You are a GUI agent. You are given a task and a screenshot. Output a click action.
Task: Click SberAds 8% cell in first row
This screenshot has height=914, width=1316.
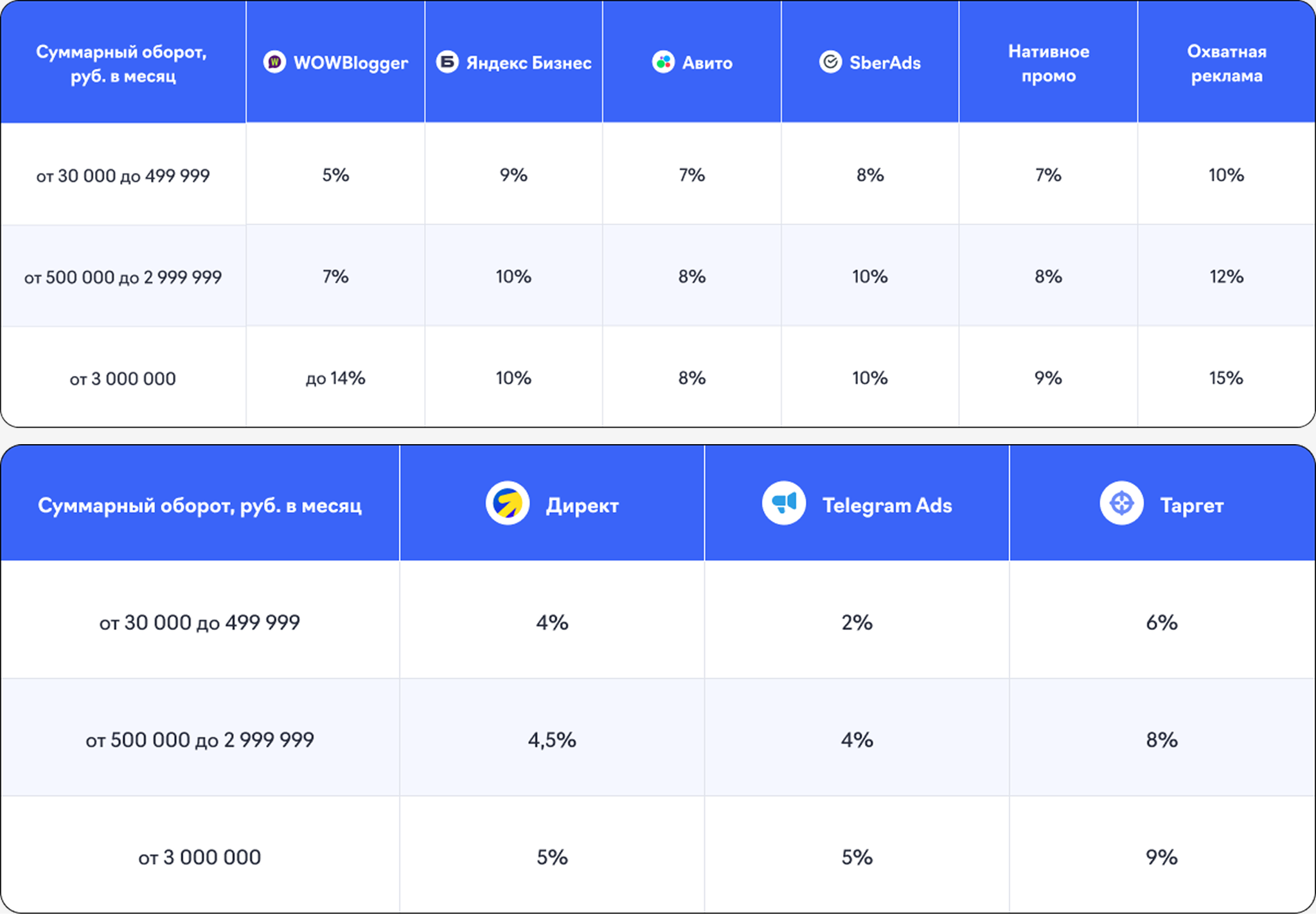coord(870,175)
